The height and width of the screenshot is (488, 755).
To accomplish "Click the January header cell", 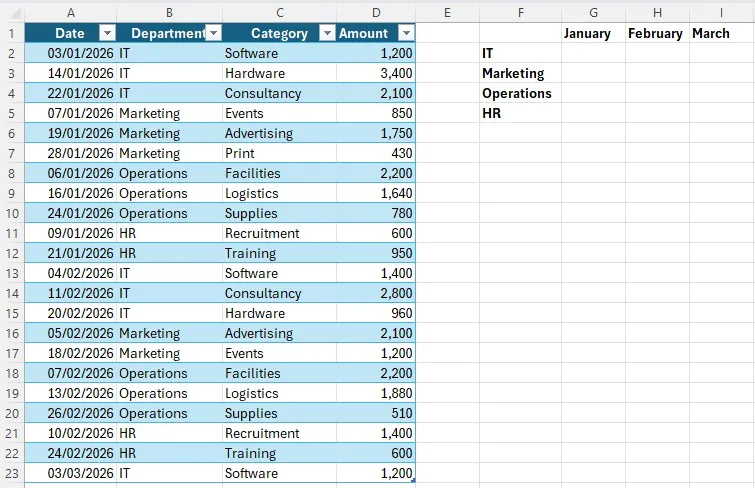I will pyautogui.click(x=593, y=33).
